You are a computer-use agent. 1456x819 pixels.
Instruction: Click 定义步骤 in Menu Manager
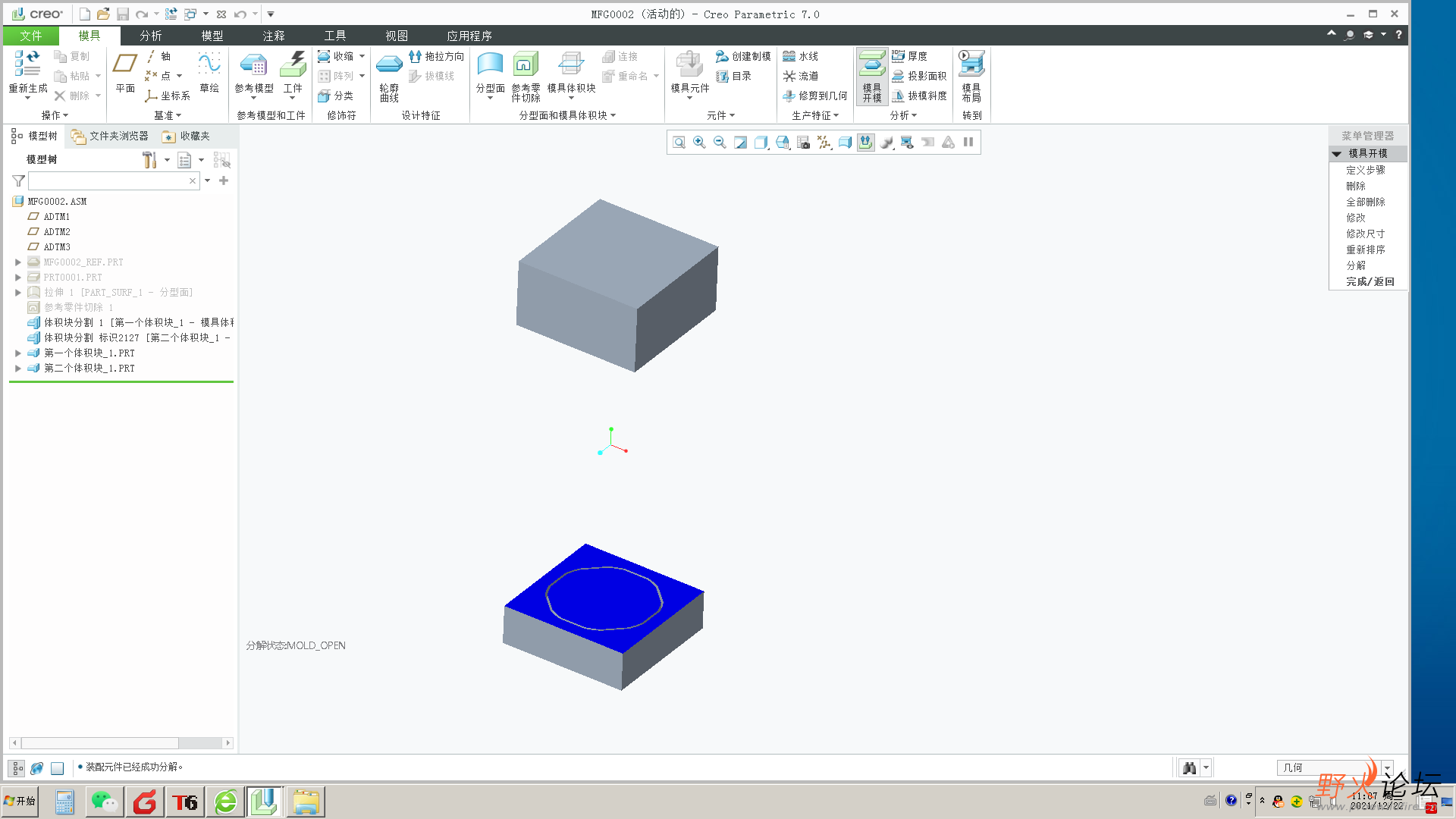click(x=1365, y=170)
